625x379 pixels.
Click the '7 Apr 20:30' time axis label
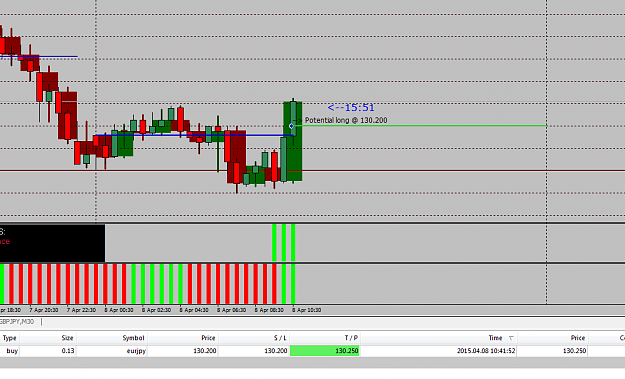(x=43, y=310)
